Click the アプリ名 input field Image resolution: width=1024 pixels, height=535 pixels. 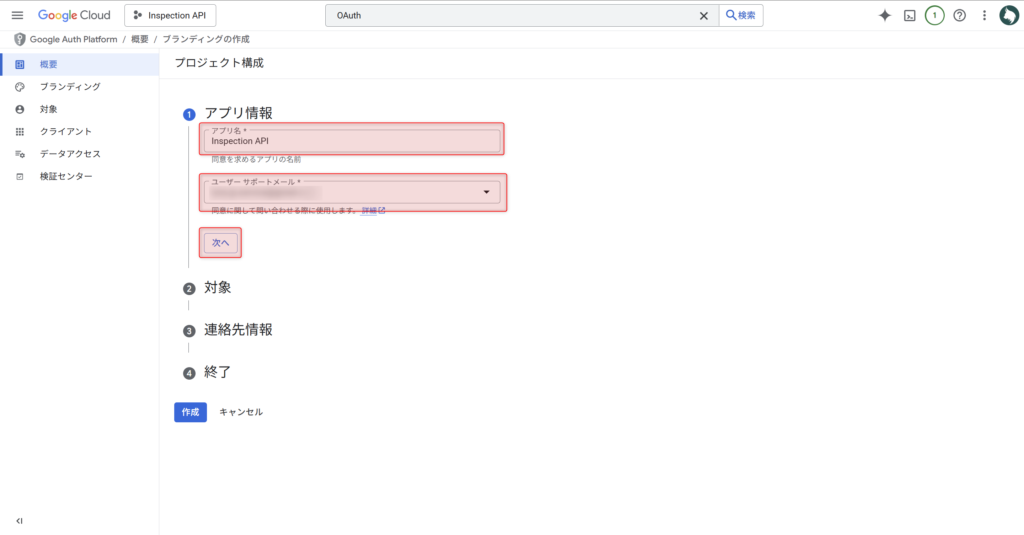pyautogui.click(x=351, y=141)
